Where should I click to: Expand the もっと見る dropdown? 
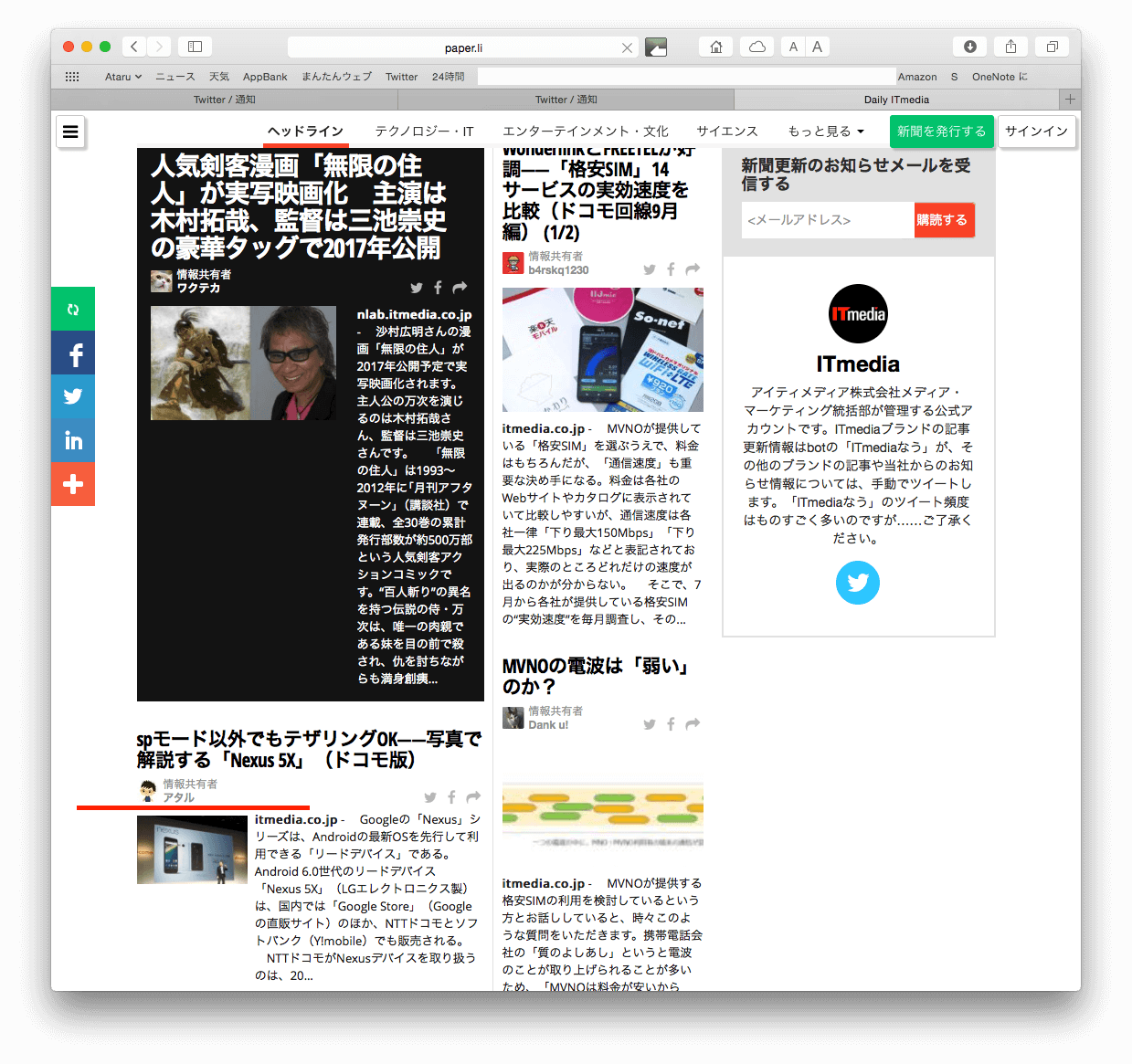click(x=826, y=132)
